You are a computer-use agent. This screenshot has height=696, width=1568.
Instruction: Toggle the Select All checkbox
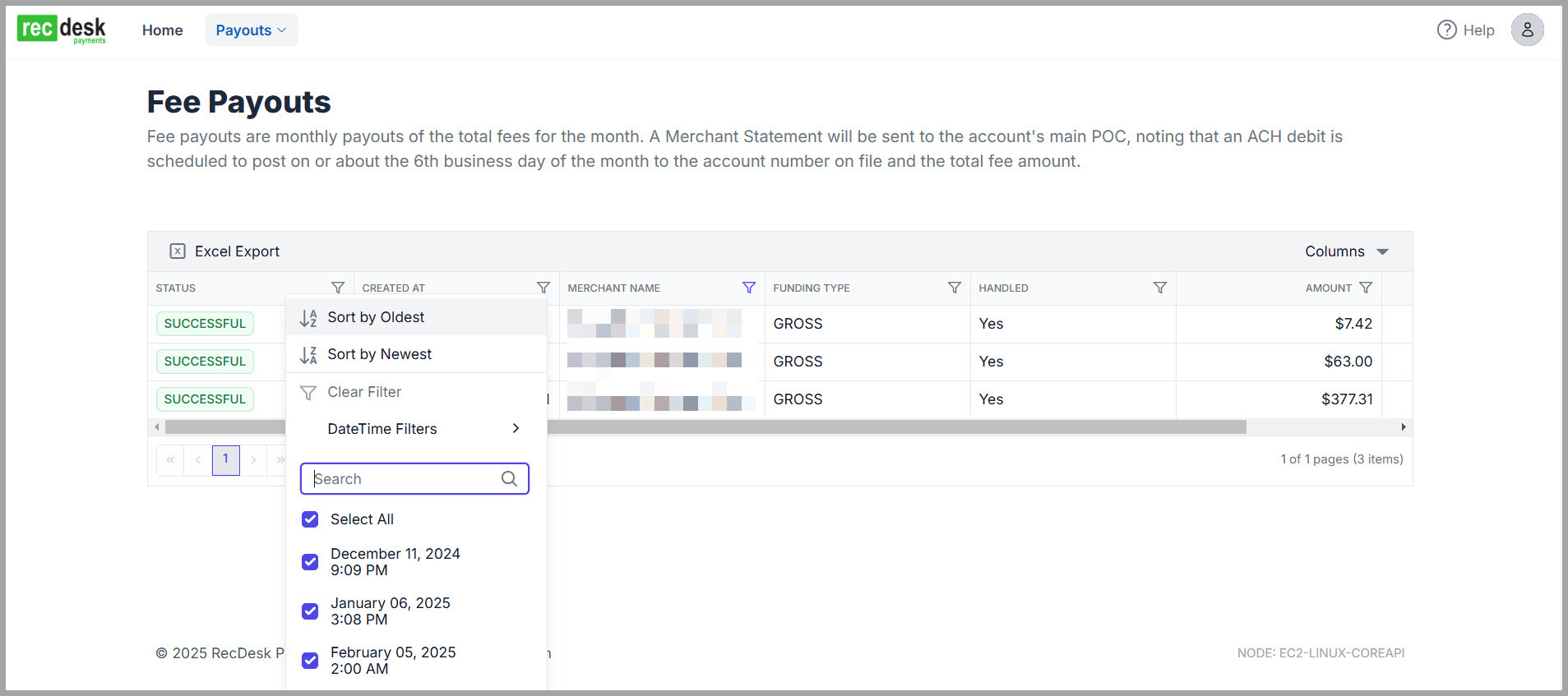pos(310,519)
